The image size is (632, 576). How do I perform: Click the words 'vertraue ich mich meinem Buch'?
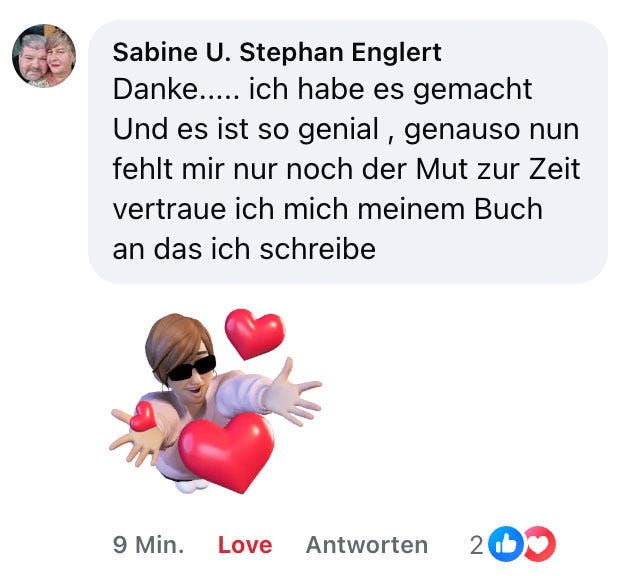327,209
